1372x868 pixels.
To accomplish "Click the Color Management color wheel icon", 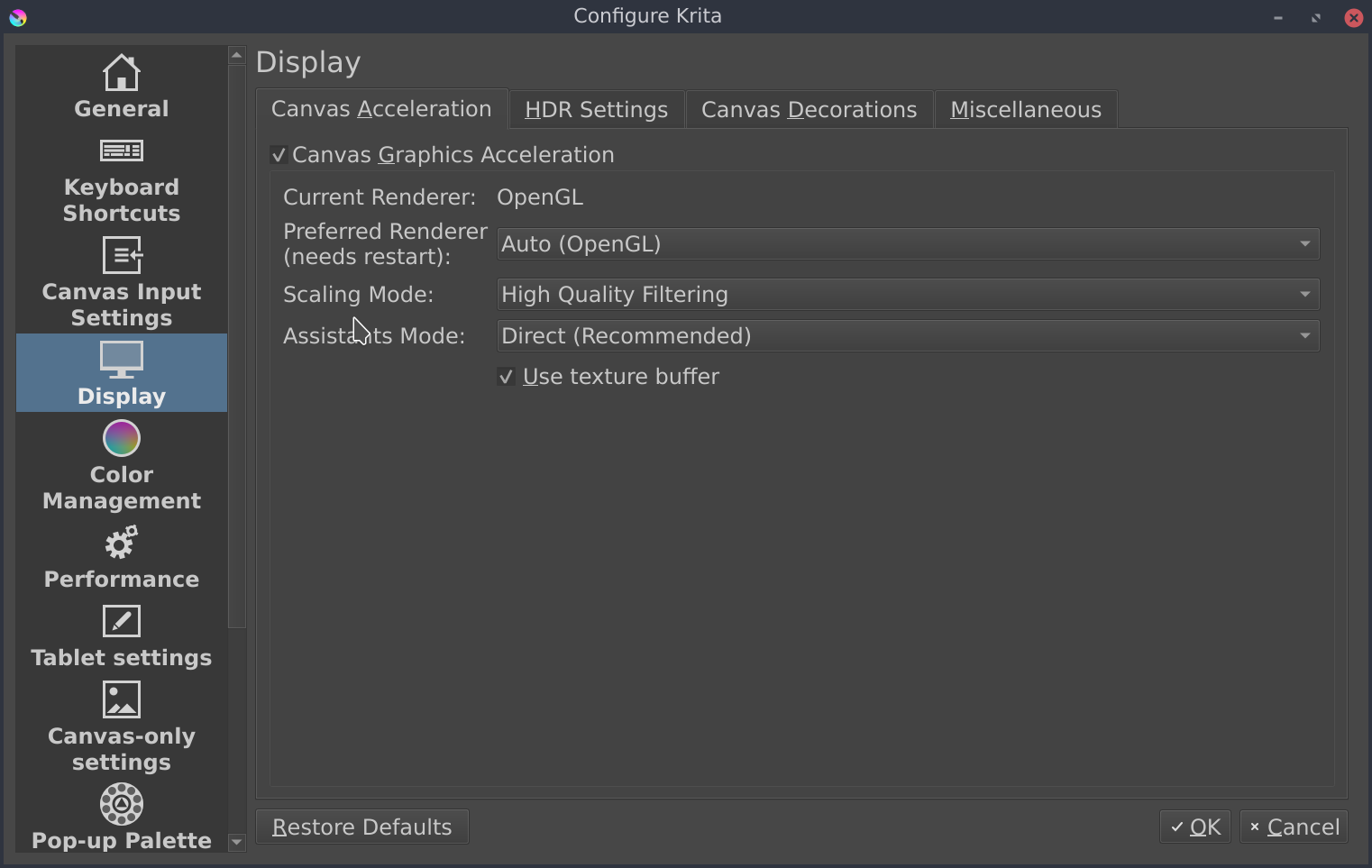I will [x=122, y=439].
